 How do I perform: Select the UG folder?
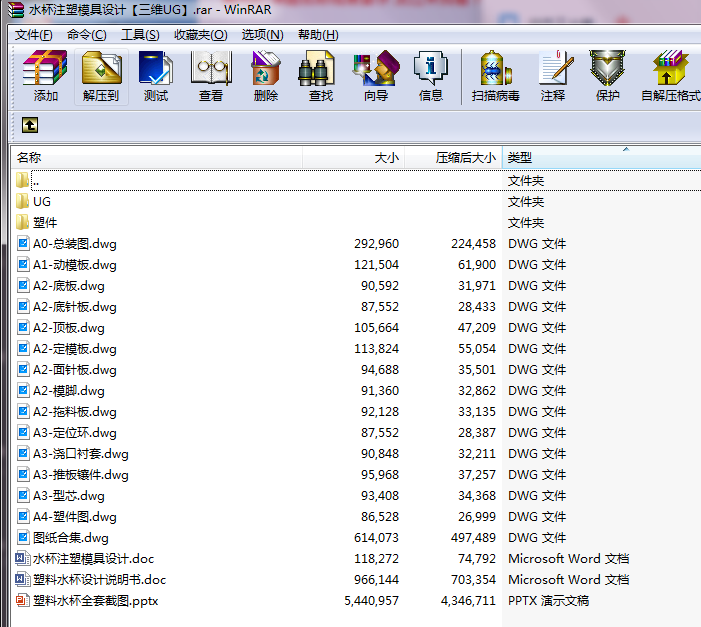[x=356, y=202]
